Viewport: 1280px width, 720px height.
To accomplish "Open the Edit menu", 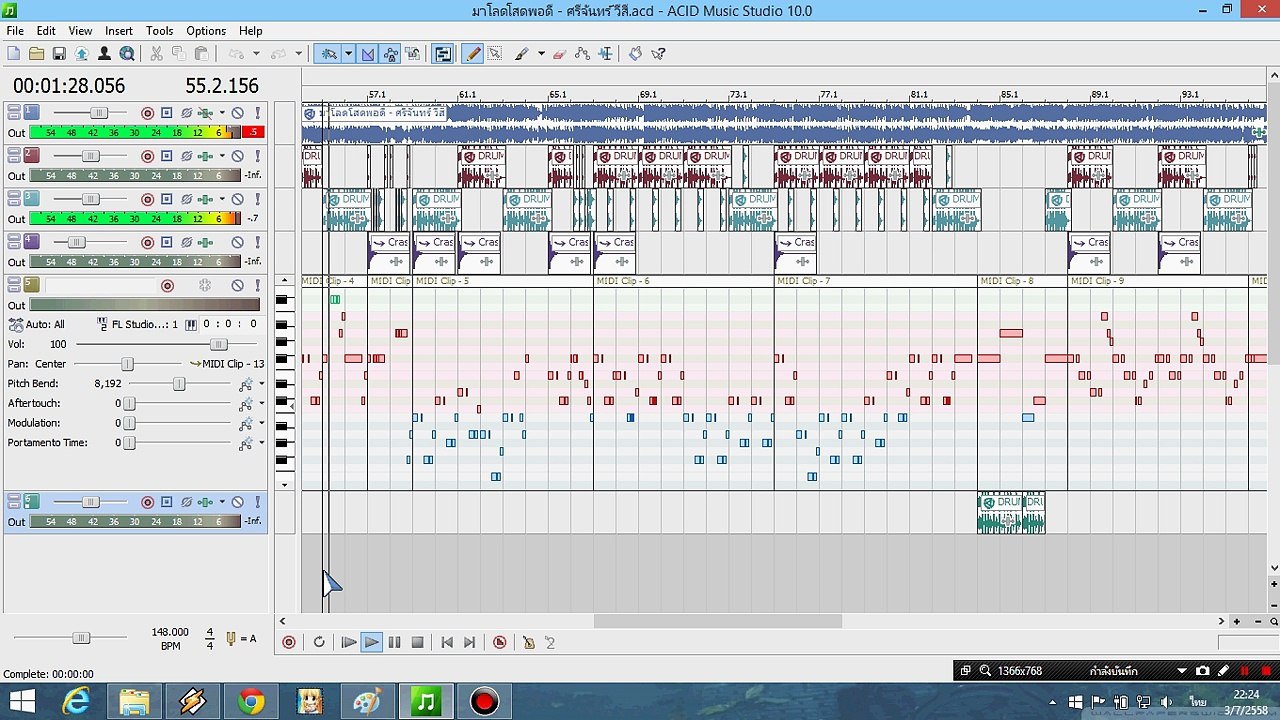I will (46, 31).
